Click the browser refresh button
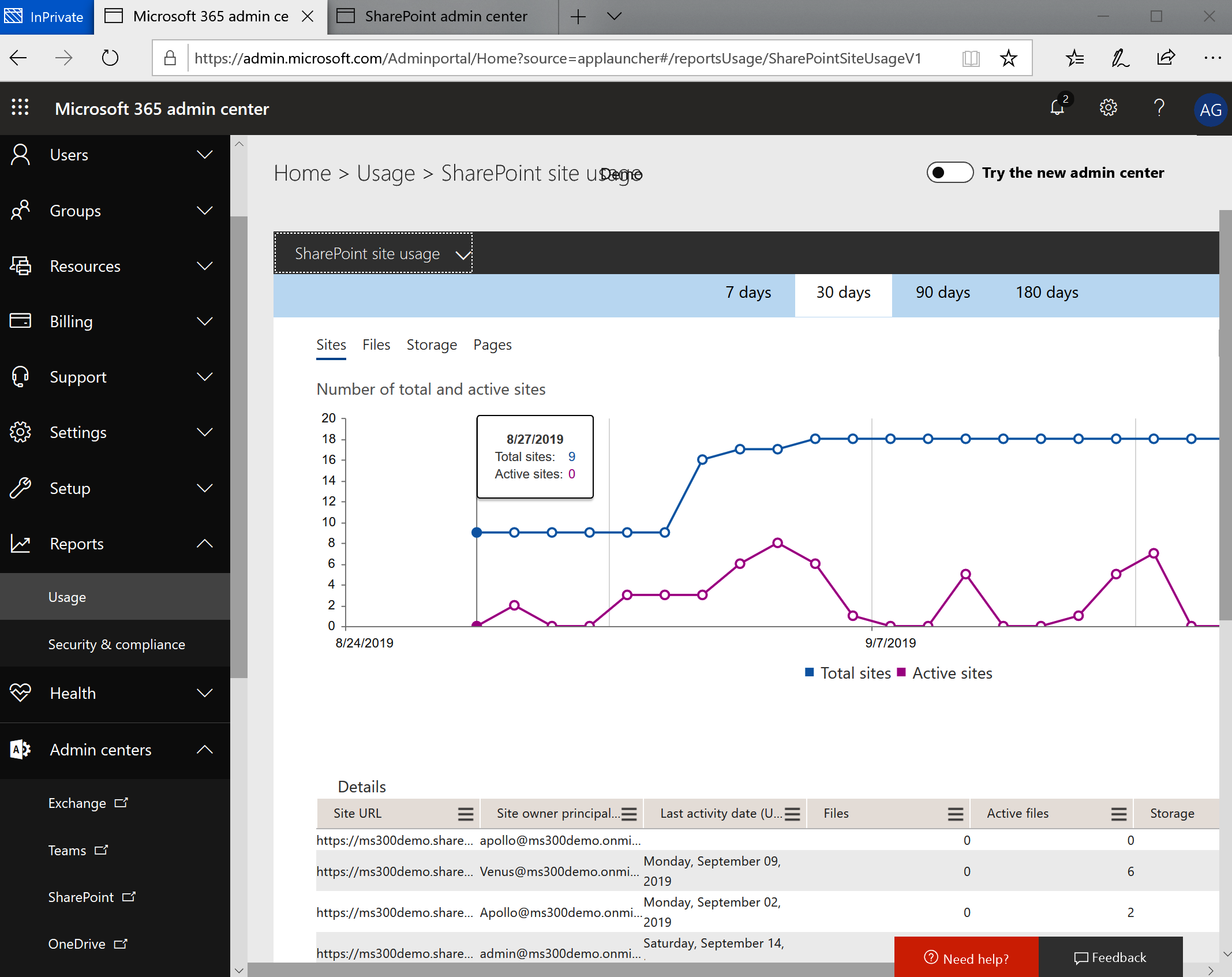This screenshot has width=1232, height=977. pyautogui.click(x=110, y=58)
